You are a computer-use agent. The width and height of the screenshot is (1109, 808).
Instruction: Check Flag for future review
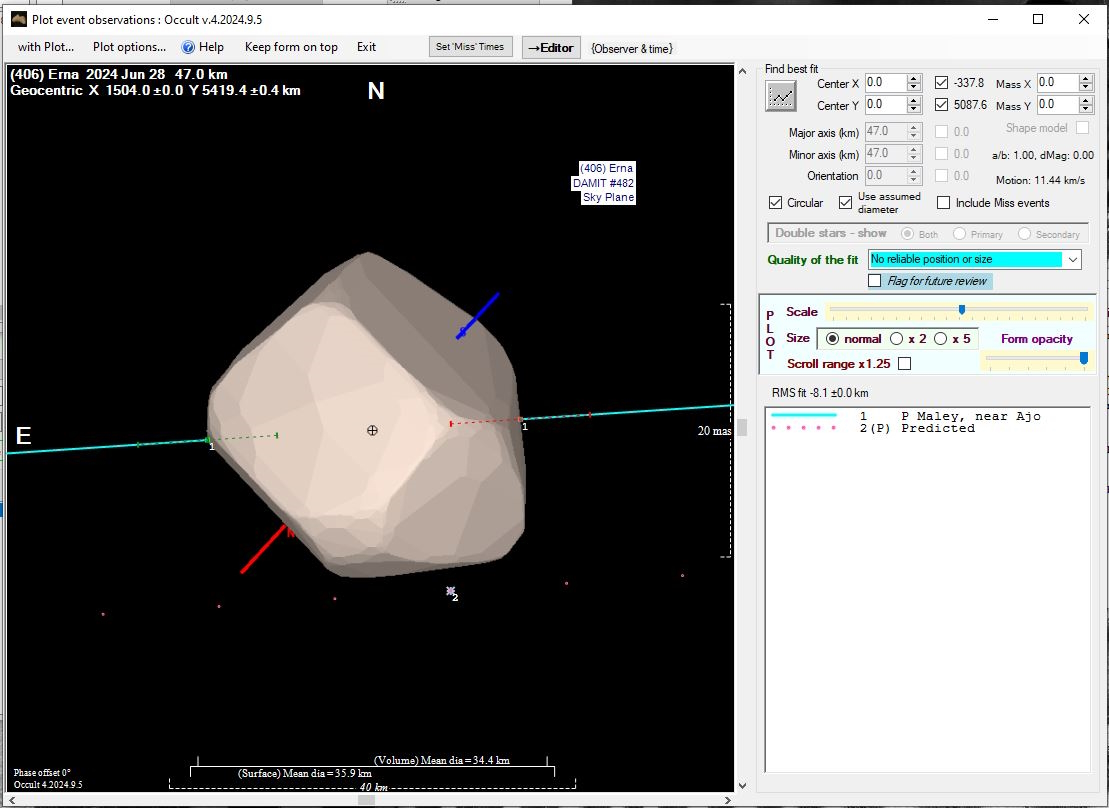tap(875, 281)
